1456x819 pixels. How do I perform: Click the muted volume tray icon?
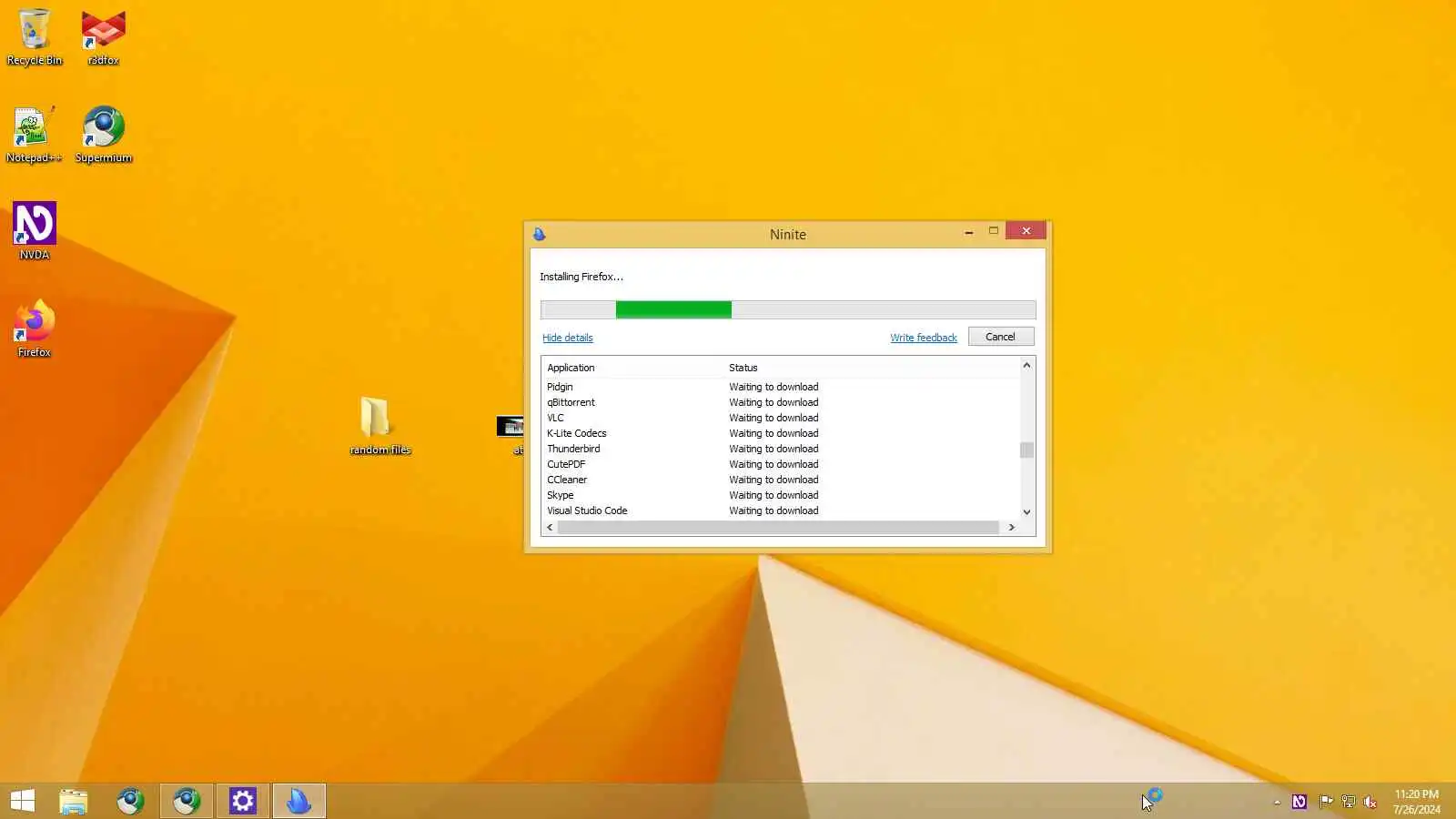1370,802
